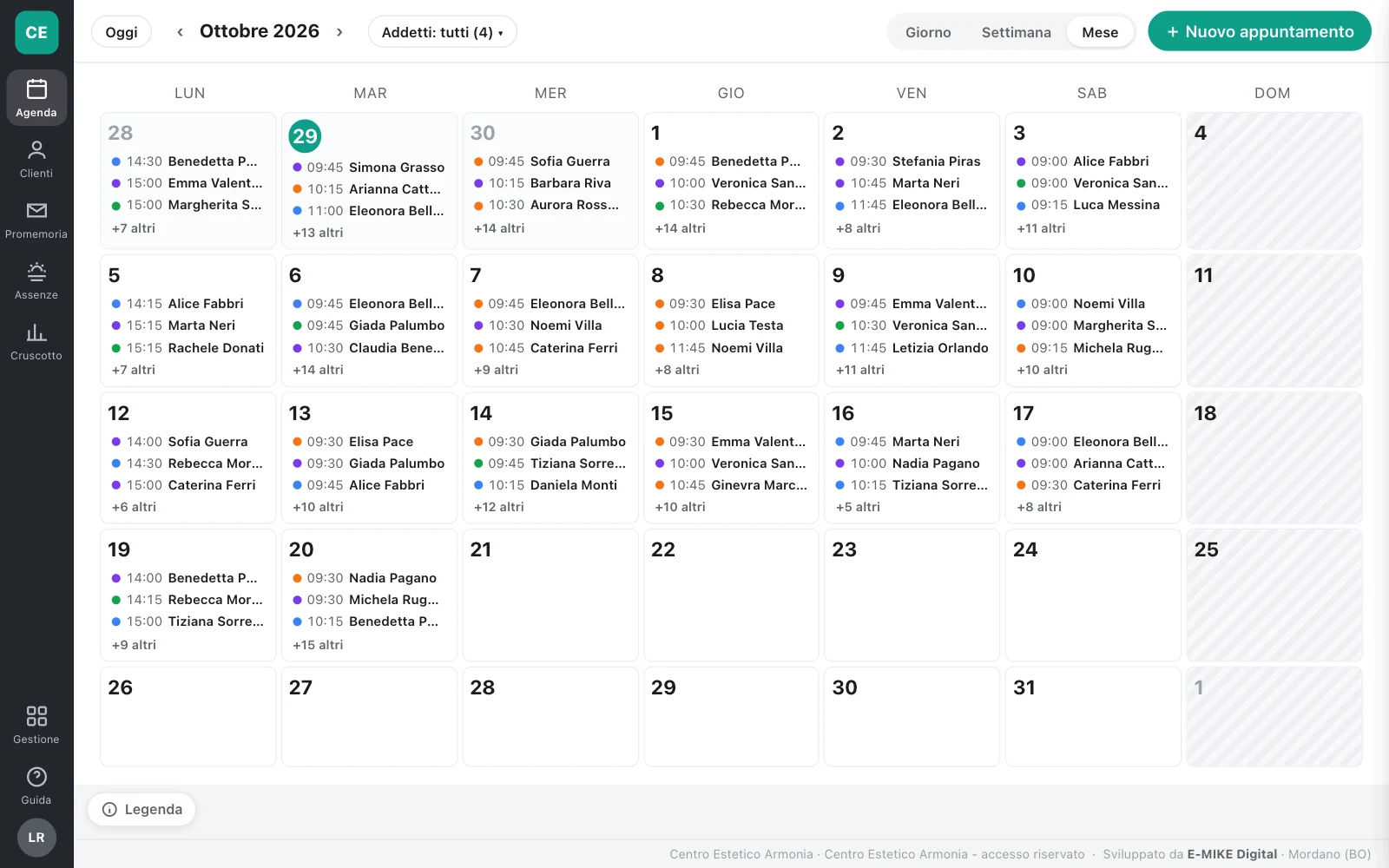Select today's date circle 29
The image size is (1389, 868).
pyautogui.click(x=305, y=136)
